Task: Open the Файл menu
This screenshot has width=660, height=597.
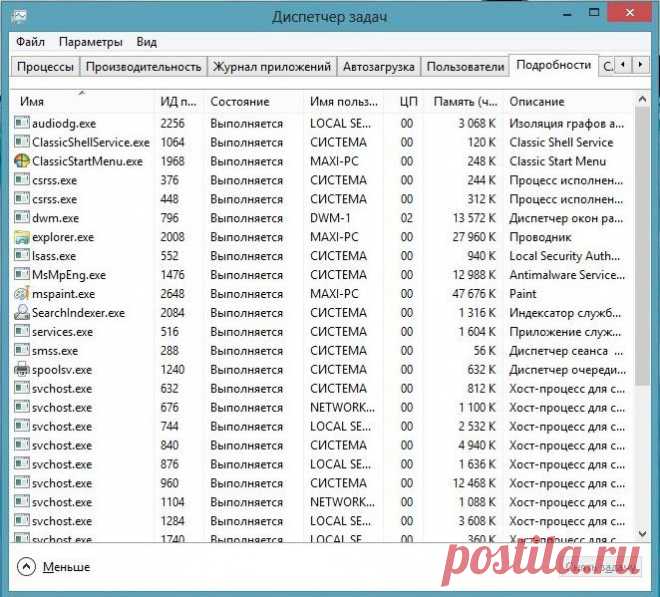Action: 30,42
